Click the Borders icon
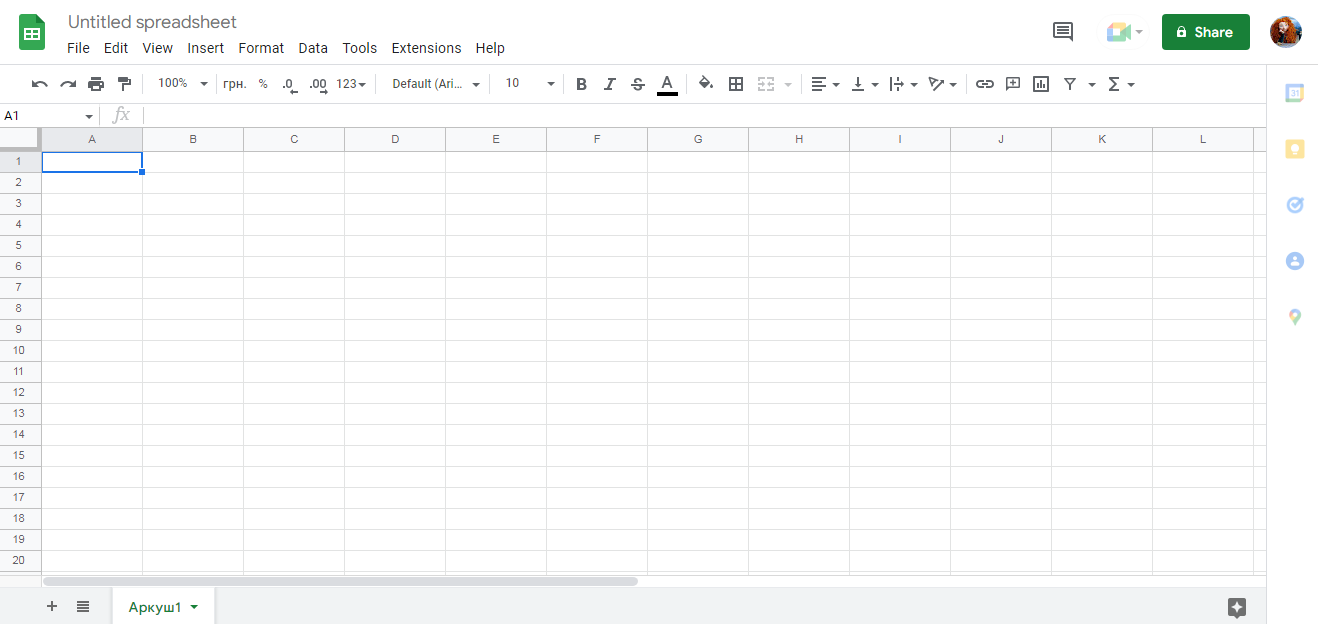Screen dimensions: 1318x624 point(736,84)
